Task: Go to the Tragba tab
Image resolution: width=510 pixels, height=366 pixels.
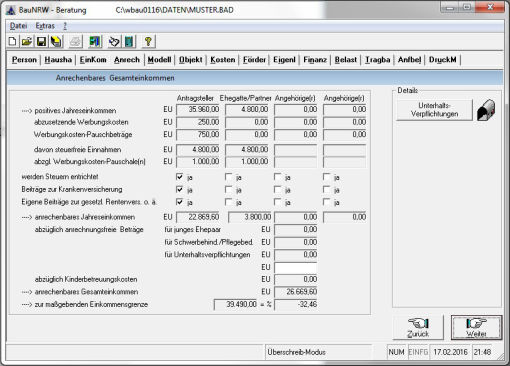Action: pos(378,60)
